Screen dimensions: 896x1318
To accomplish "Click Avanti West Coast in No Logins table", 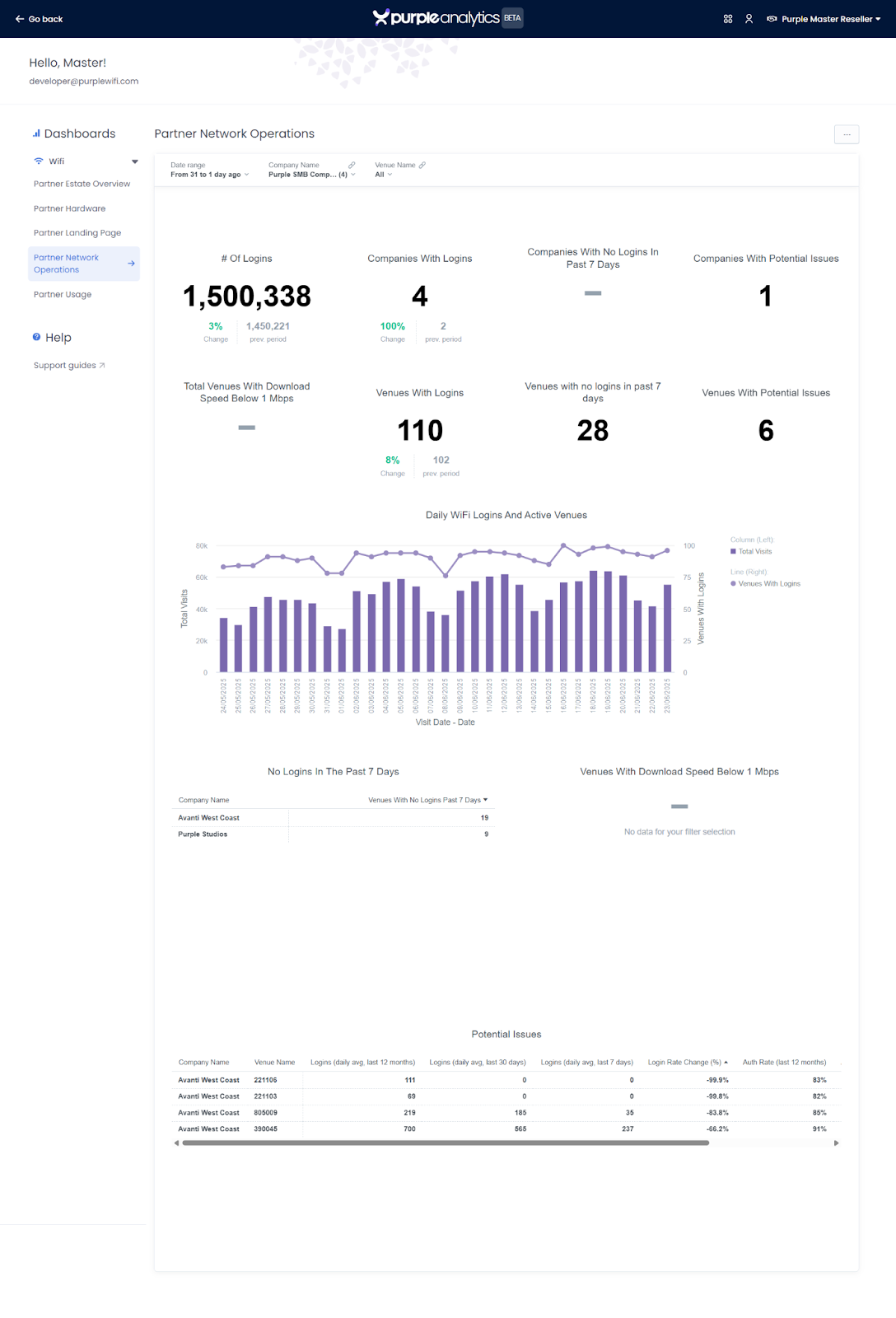I will (209, 818).
